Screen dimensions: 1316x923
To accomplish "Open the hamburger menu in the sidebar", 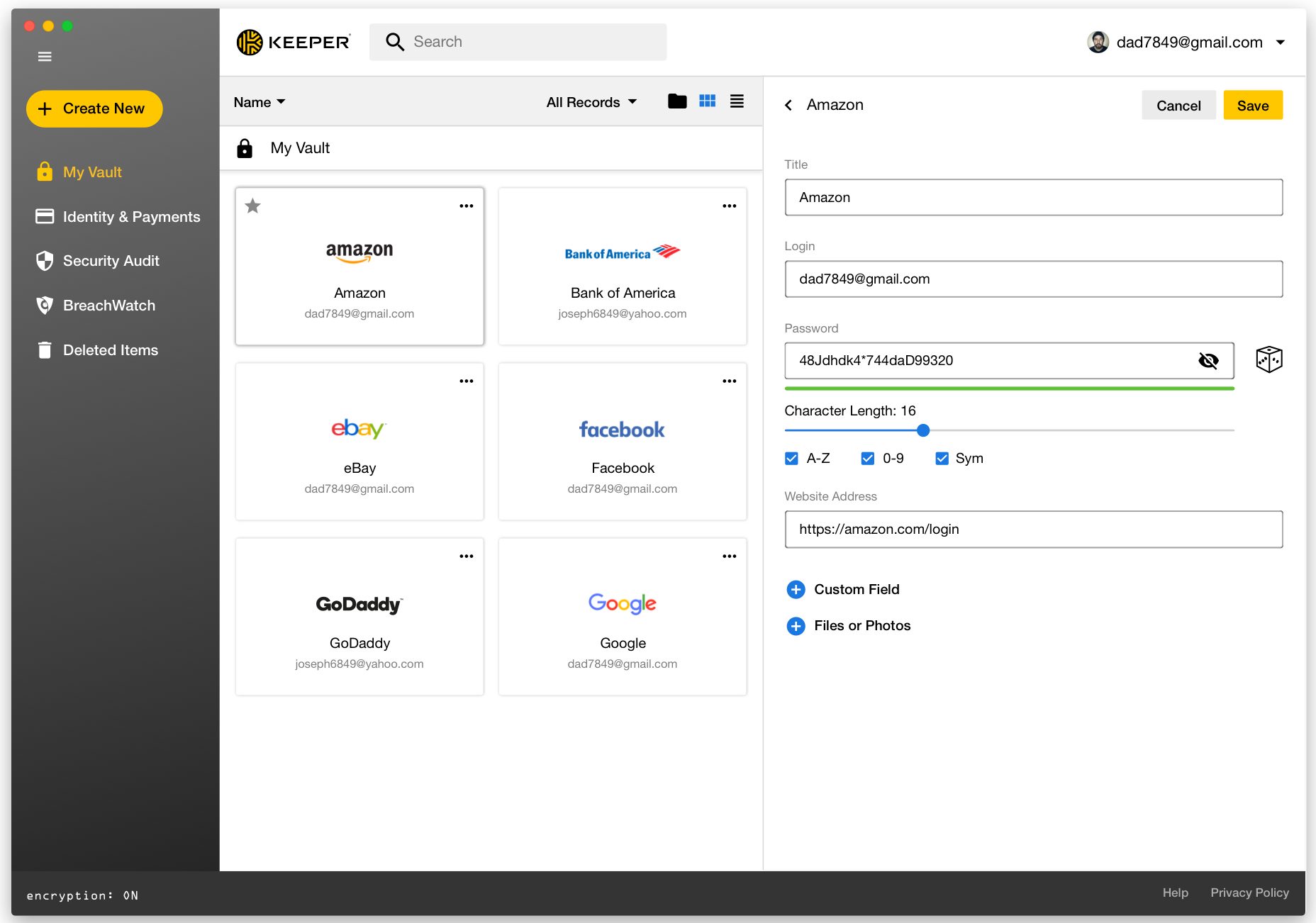I will (x=45, y=57).
